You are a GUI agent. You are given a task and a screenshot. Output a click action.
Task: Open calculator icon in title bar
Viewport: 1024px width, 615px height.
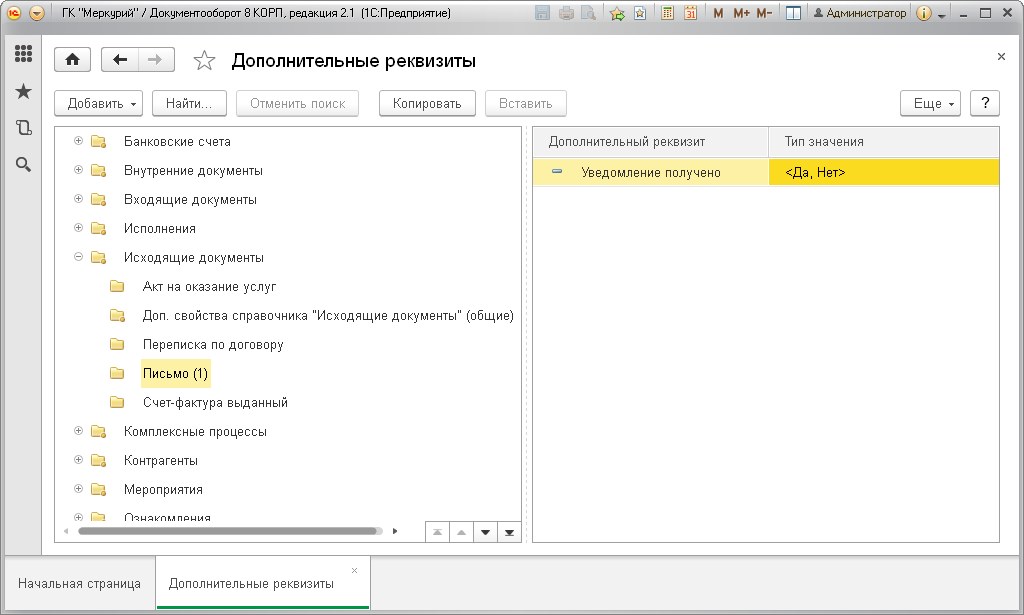click(667, 13)
